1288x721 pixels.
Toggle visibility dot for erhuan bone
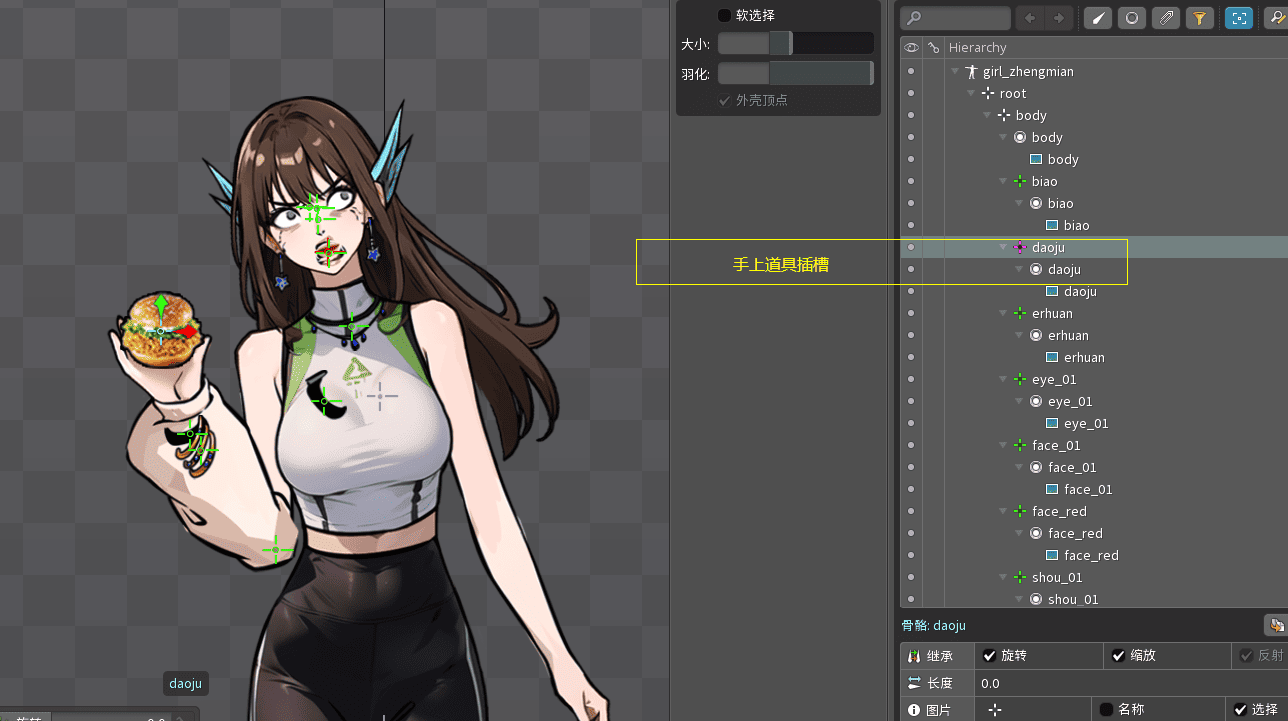click(x=910, y=313)
